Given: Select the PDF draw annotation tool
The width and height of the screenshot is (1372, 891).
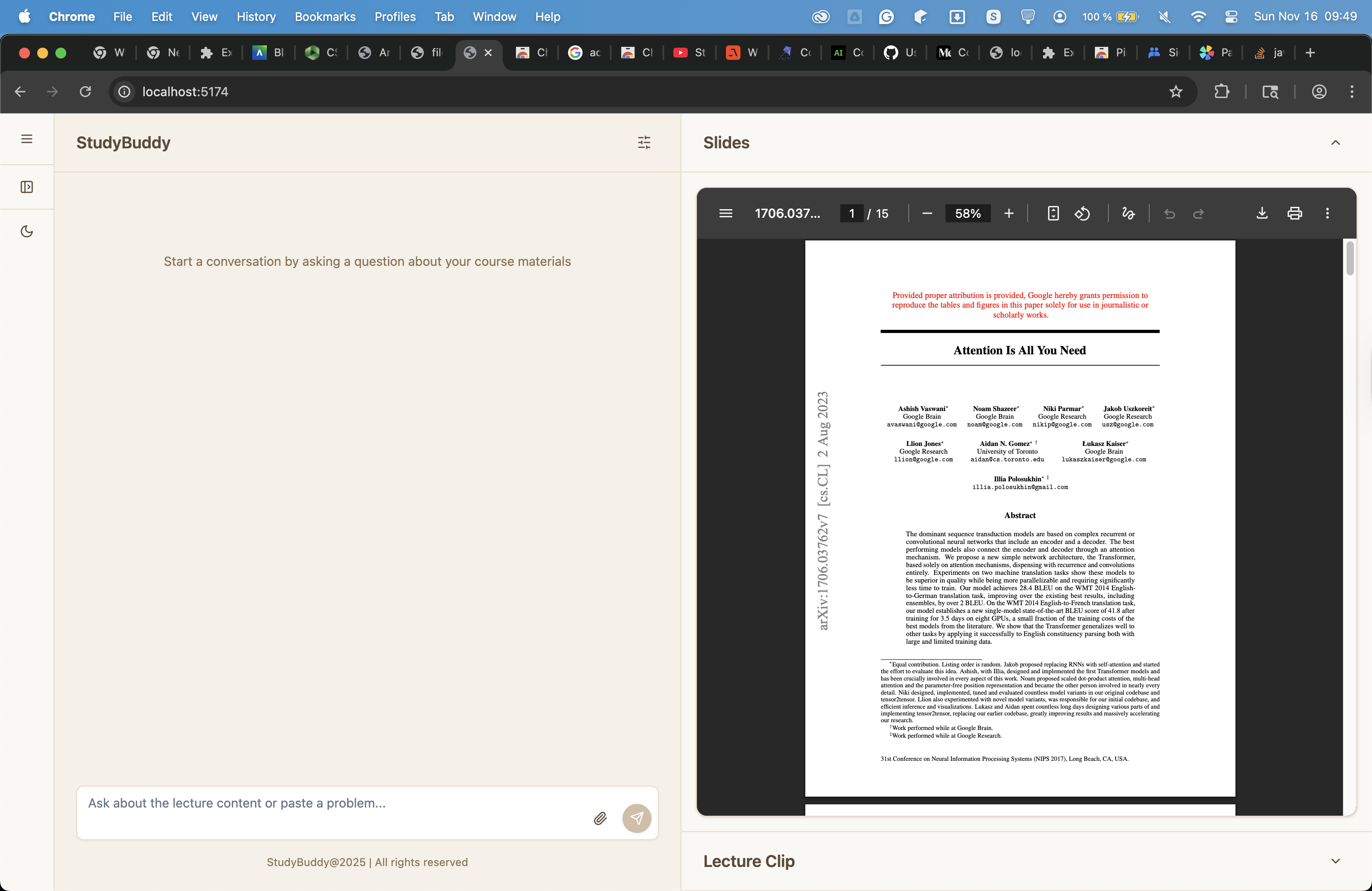Looking at the screenshot, I should point(1128,214).
